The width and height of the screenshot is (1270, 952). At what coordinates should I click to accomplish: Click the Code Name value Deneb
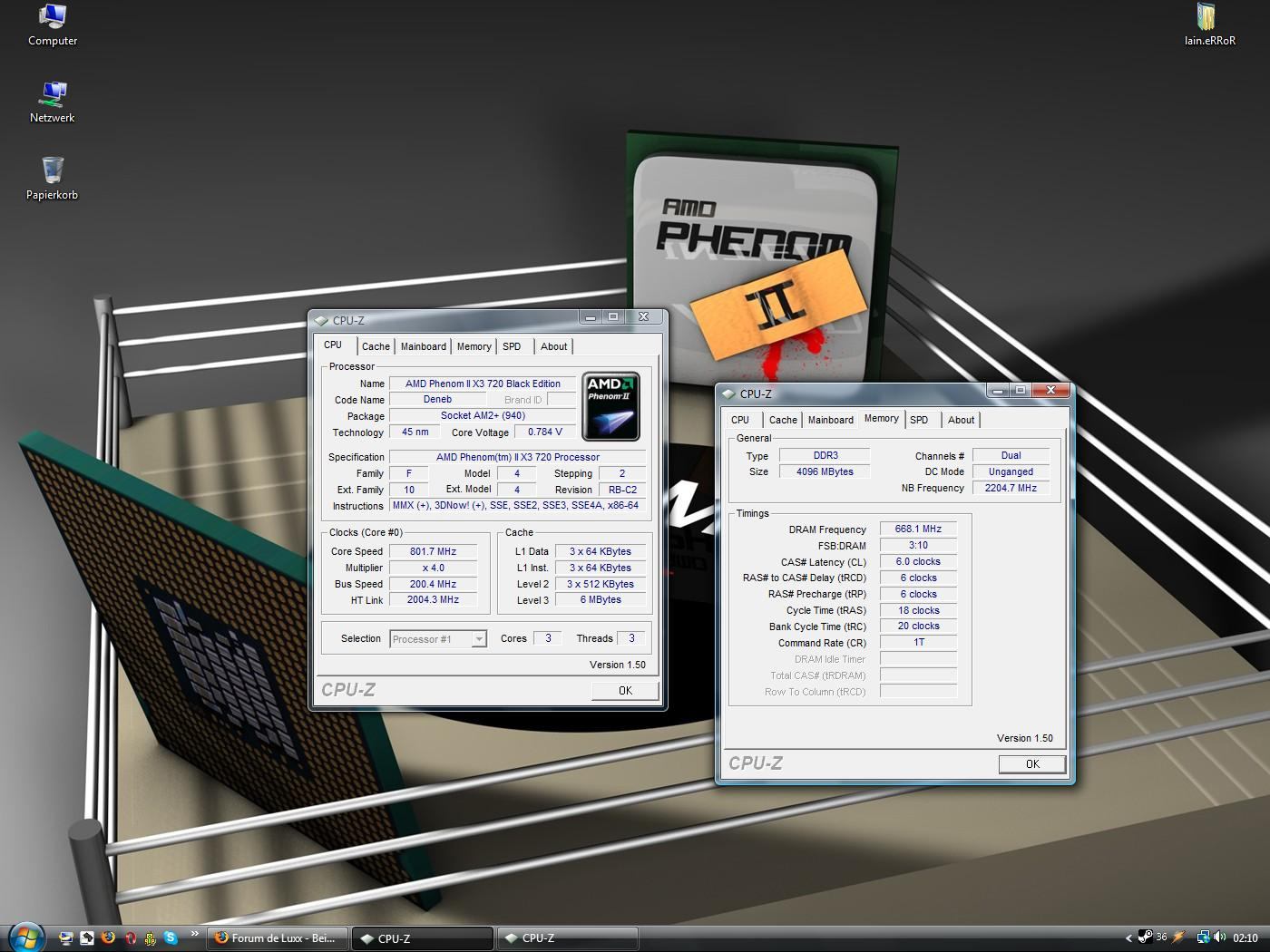point(437,400)
